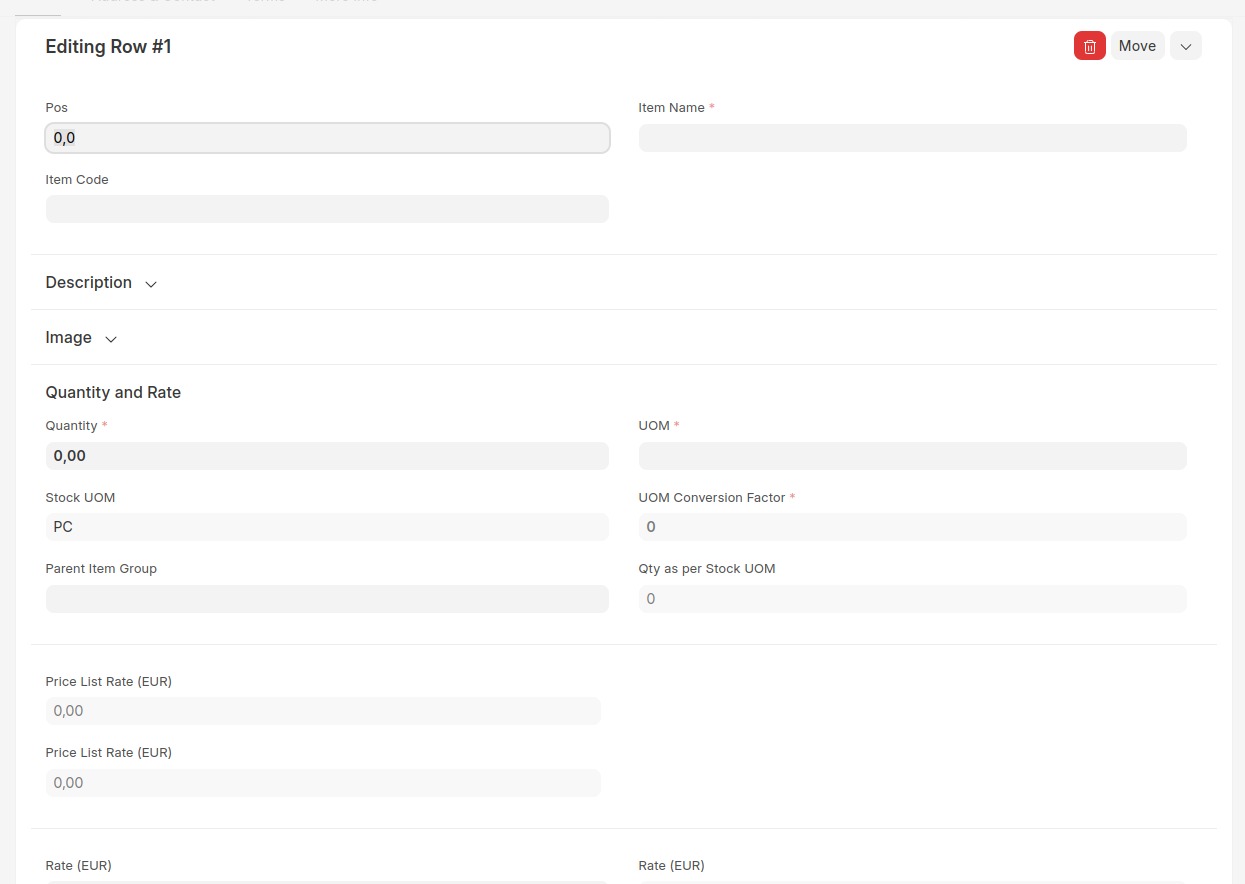1245x884 pixels.
Task: Focus the UOM Conversion Factor field
Action: tap(912, 527)
